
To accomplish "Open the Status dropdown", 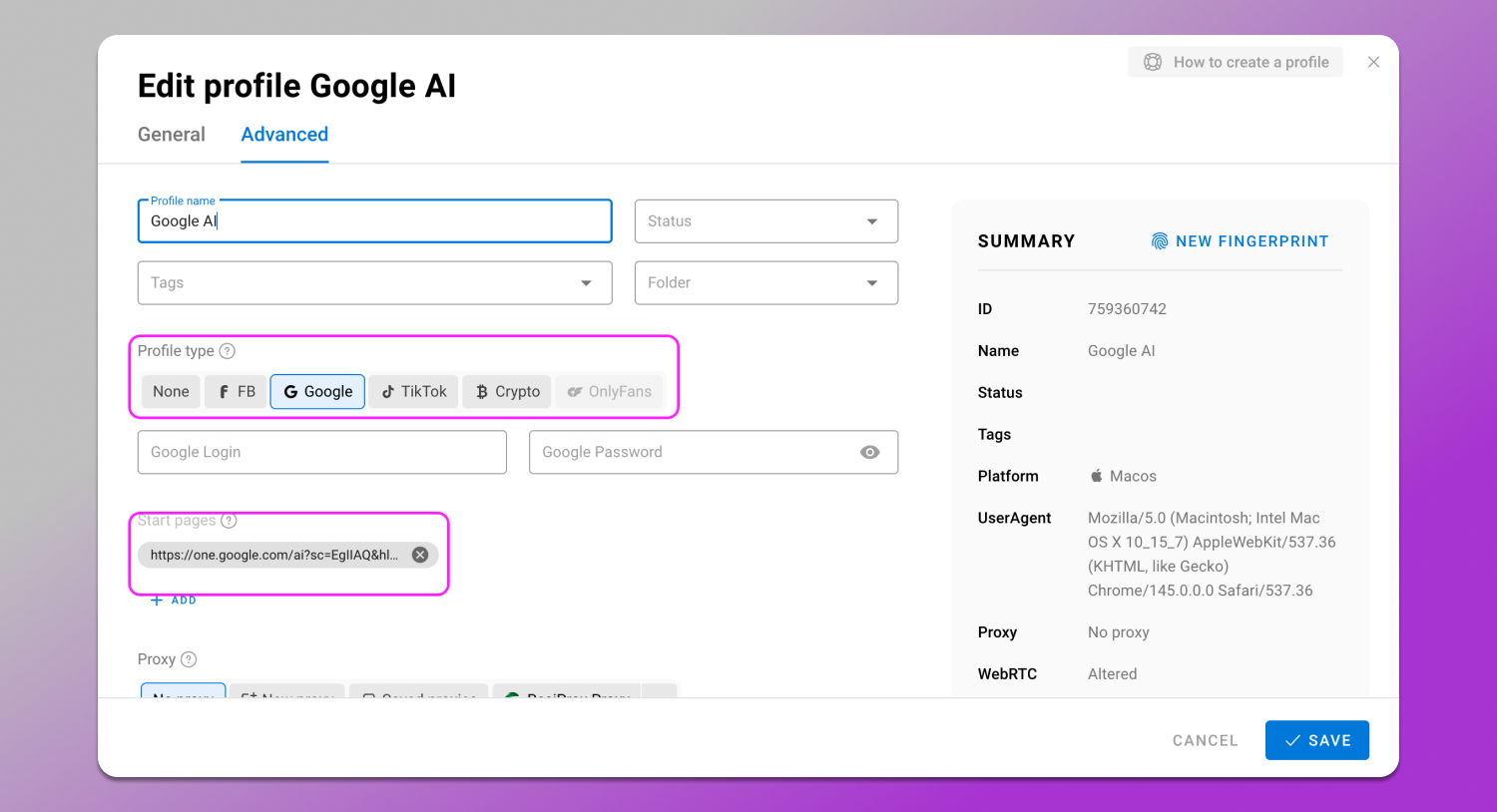I will tap(765, 221).
